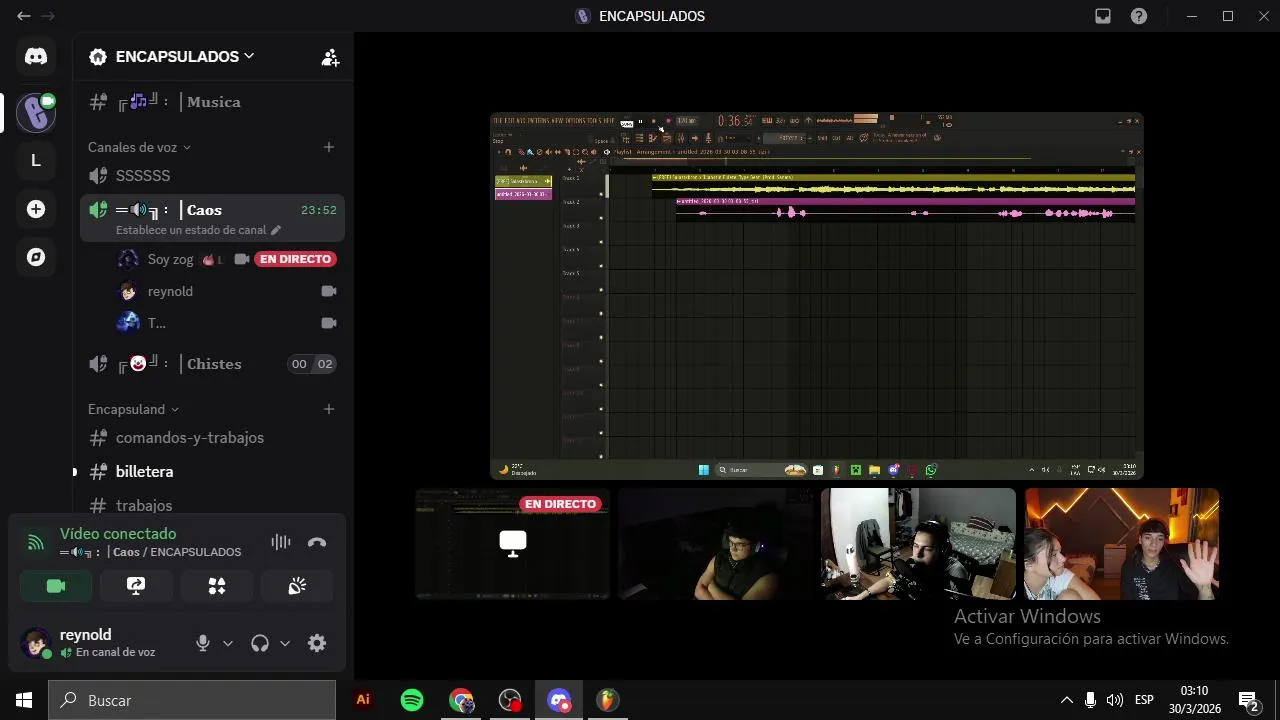Open the Discover servers compass icon
This screenshot has width=1280, height=720.
(36, 257)
